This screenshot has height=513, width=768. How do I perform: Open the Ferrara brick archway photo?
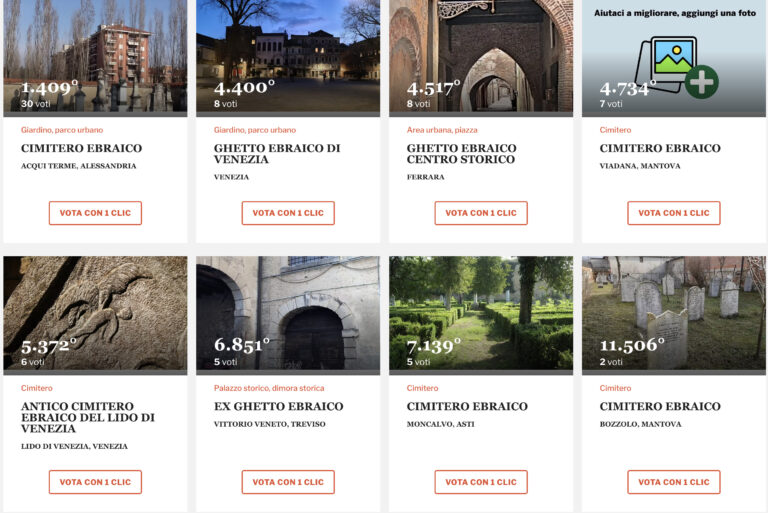coord(481,56)
